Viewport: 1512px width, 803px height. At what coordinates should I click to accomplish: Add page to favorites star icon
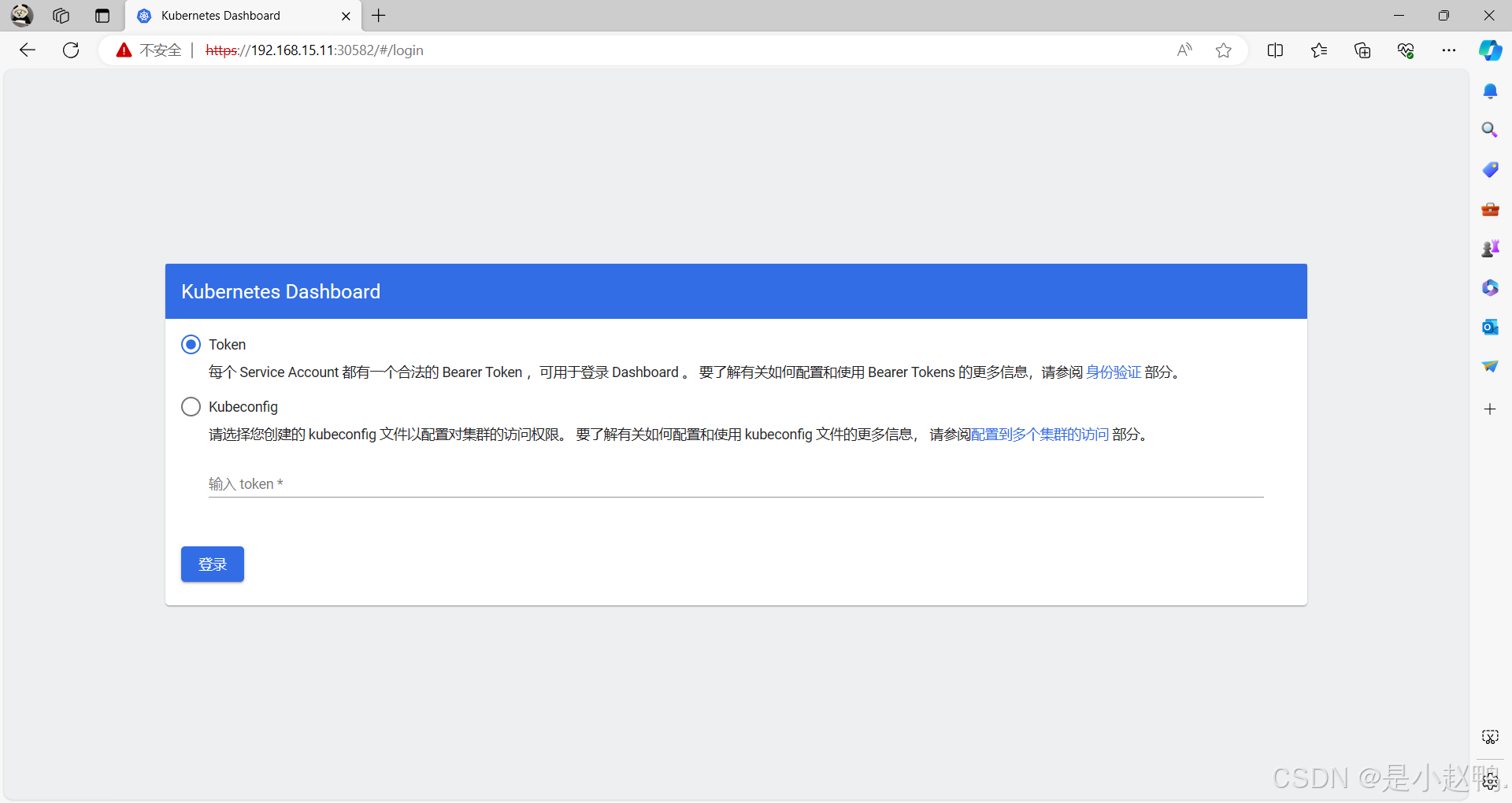(1223, 50)
